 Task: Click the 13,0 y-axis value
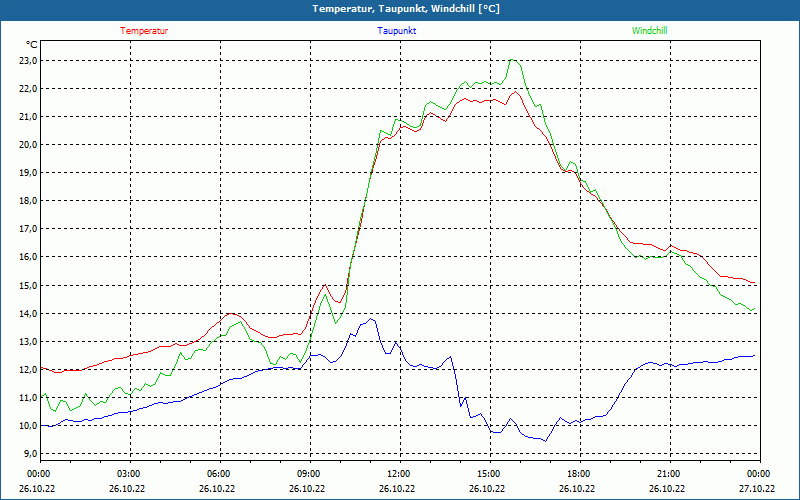(x=28, y=342)
